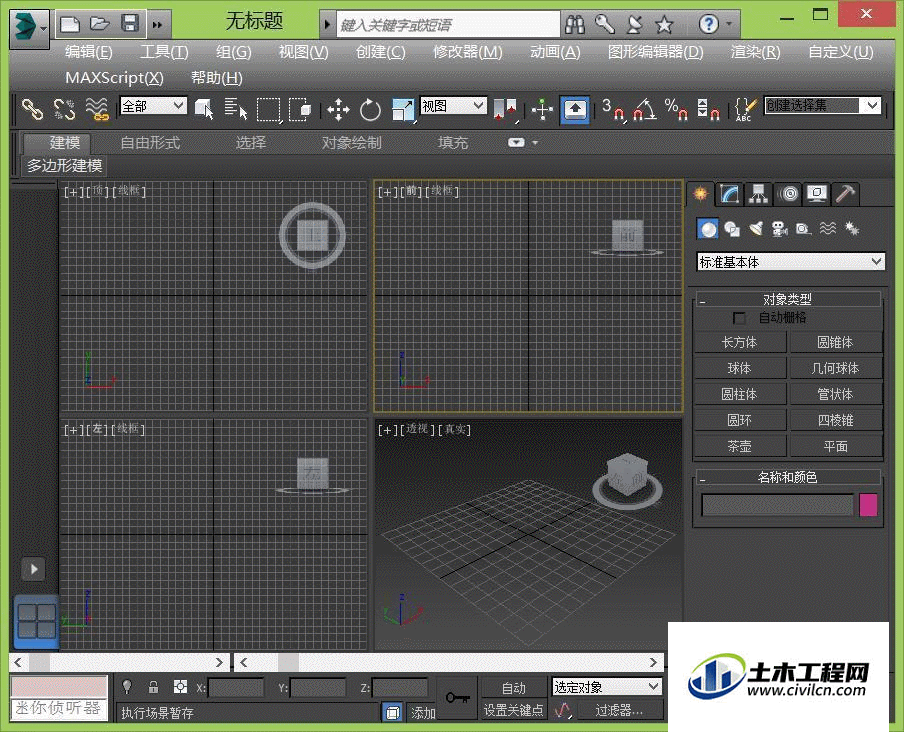Toggle Angle Snap

[x=645, y=109]
